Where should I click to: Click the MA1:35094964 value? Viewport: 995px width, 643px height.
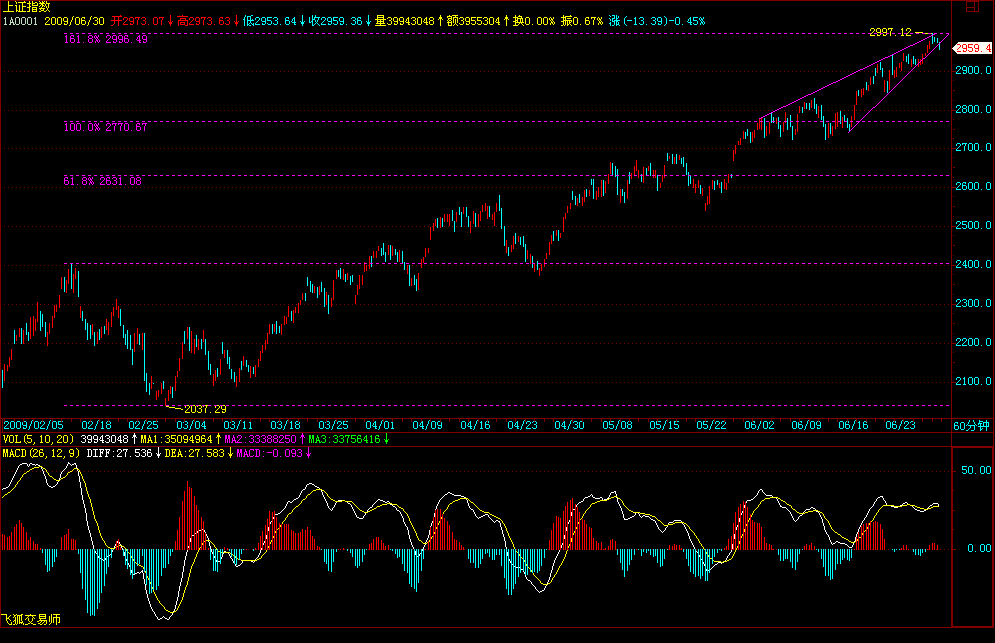tap(176, 439)
